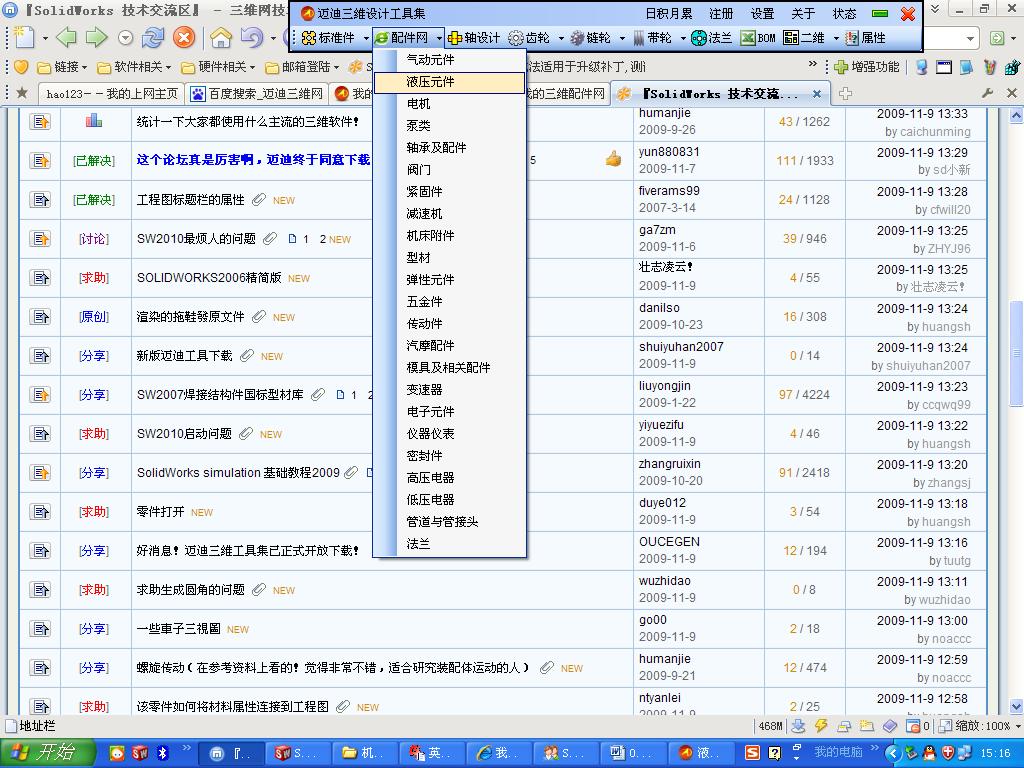Click the taskbar clock 15:16
Viewport: 1024px width, 768px height.
995,753
